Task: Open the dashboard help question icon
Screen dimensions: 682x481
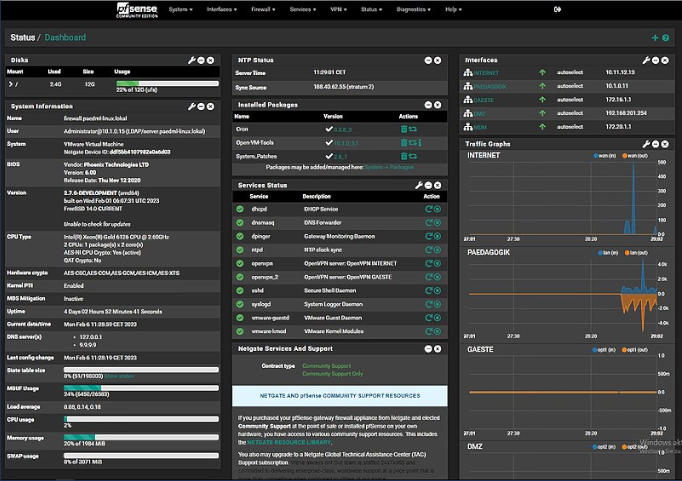Action: [665, 38]
